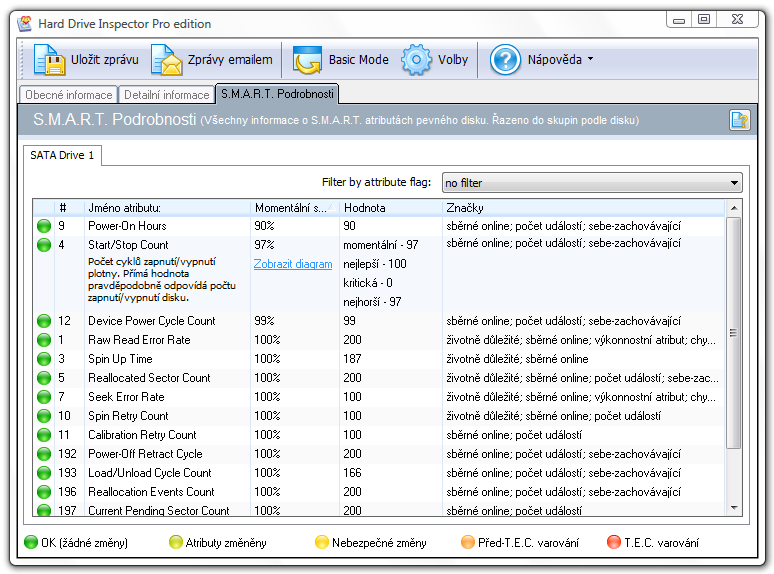Select Reallocated Sector Count row
774x574 pixels.
tap(379, 378)
